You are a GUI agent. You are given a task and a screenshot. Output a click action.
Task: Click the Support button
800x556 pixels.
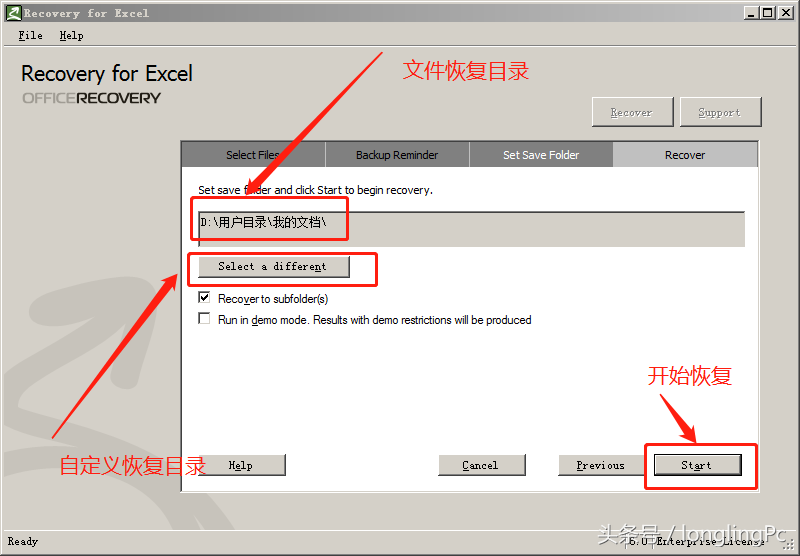pyautogui.click(x=720, y=112)
